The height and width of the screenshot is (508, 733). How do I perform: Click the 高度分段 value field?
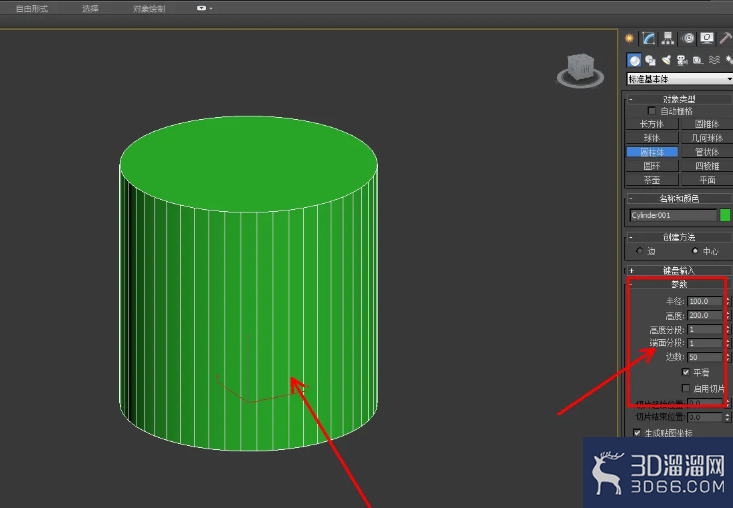coord(705,329)
